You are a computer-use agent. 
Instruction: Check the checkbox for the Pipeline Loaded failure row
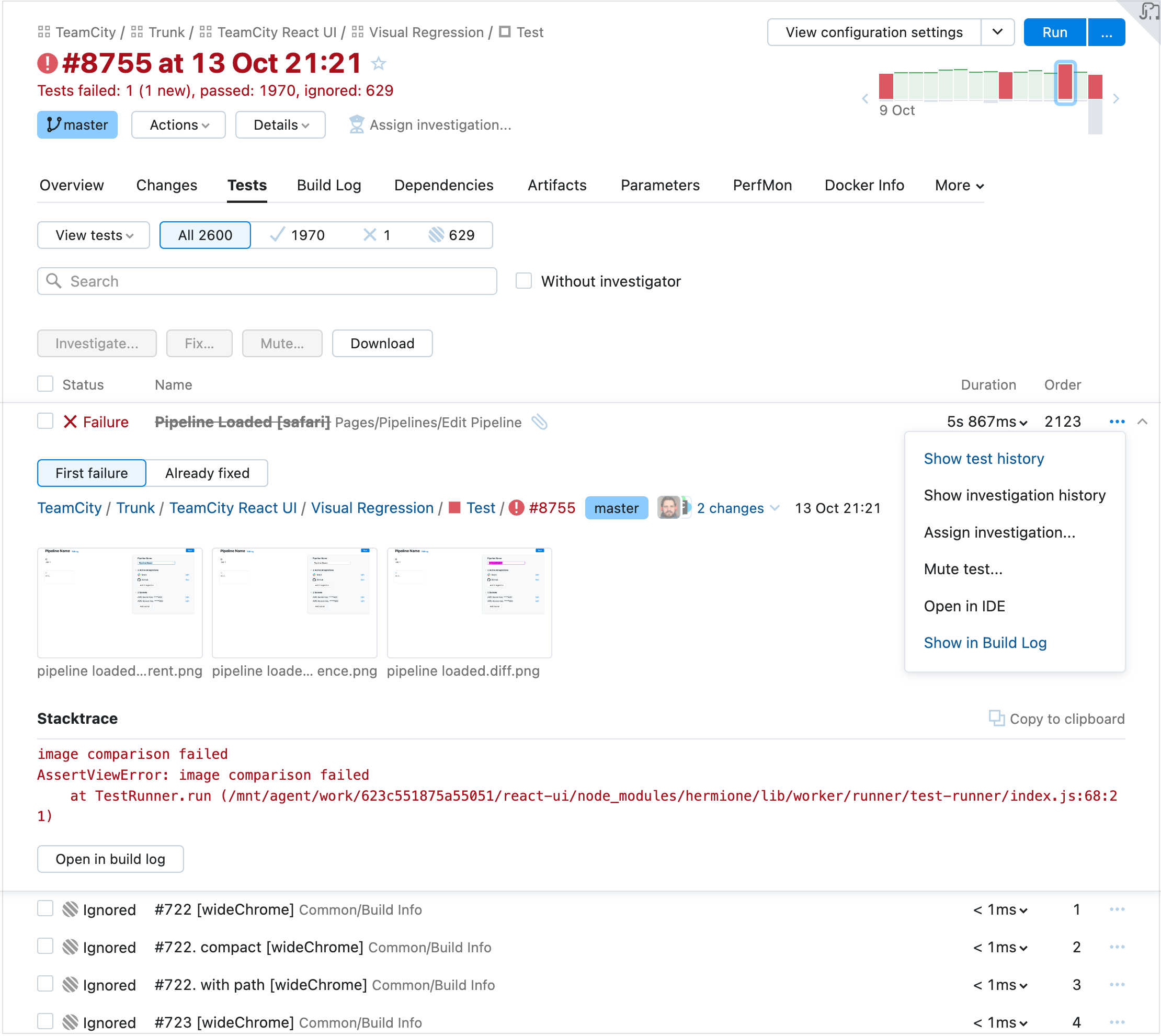click(x=45, y=421)
